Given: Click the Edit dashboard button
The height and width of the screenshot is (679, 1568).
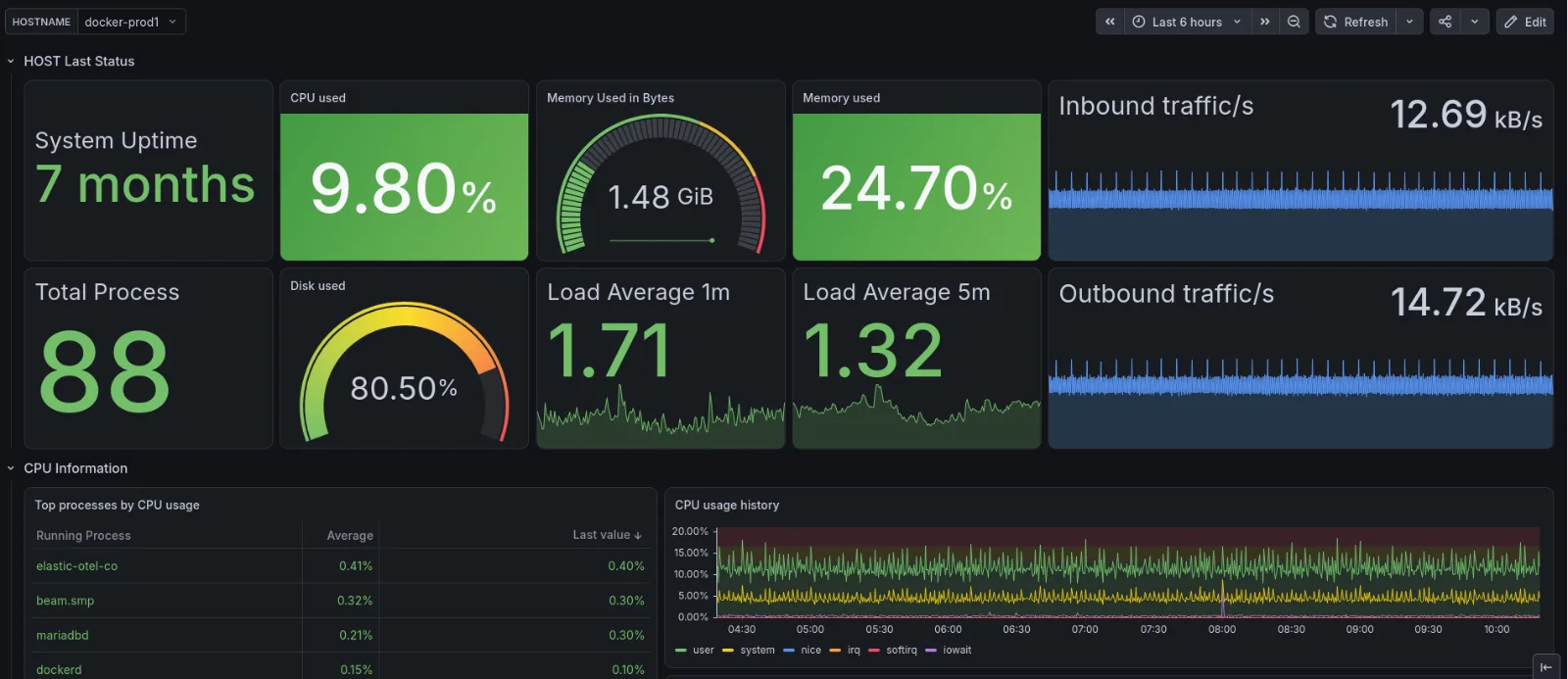Looking at the screenshot, I should pos(1525,22).
